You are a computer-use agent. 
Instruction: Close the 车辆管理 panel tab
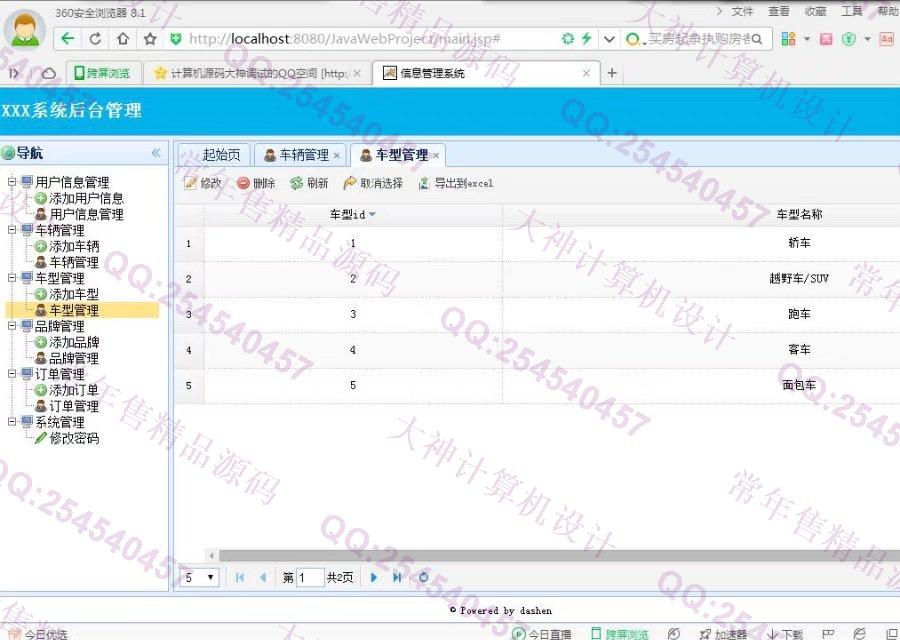pyautogui.click(x=336, y=156)
